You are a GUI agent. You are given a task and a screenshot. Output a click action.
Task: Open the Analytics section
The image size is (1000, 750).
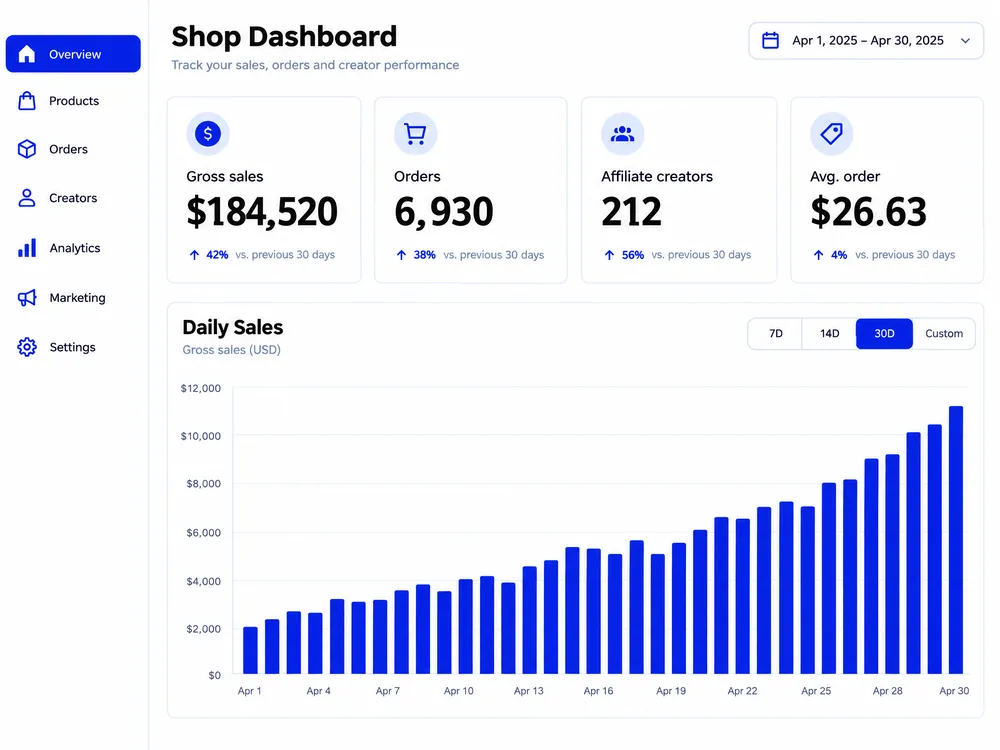coord(73,247)
